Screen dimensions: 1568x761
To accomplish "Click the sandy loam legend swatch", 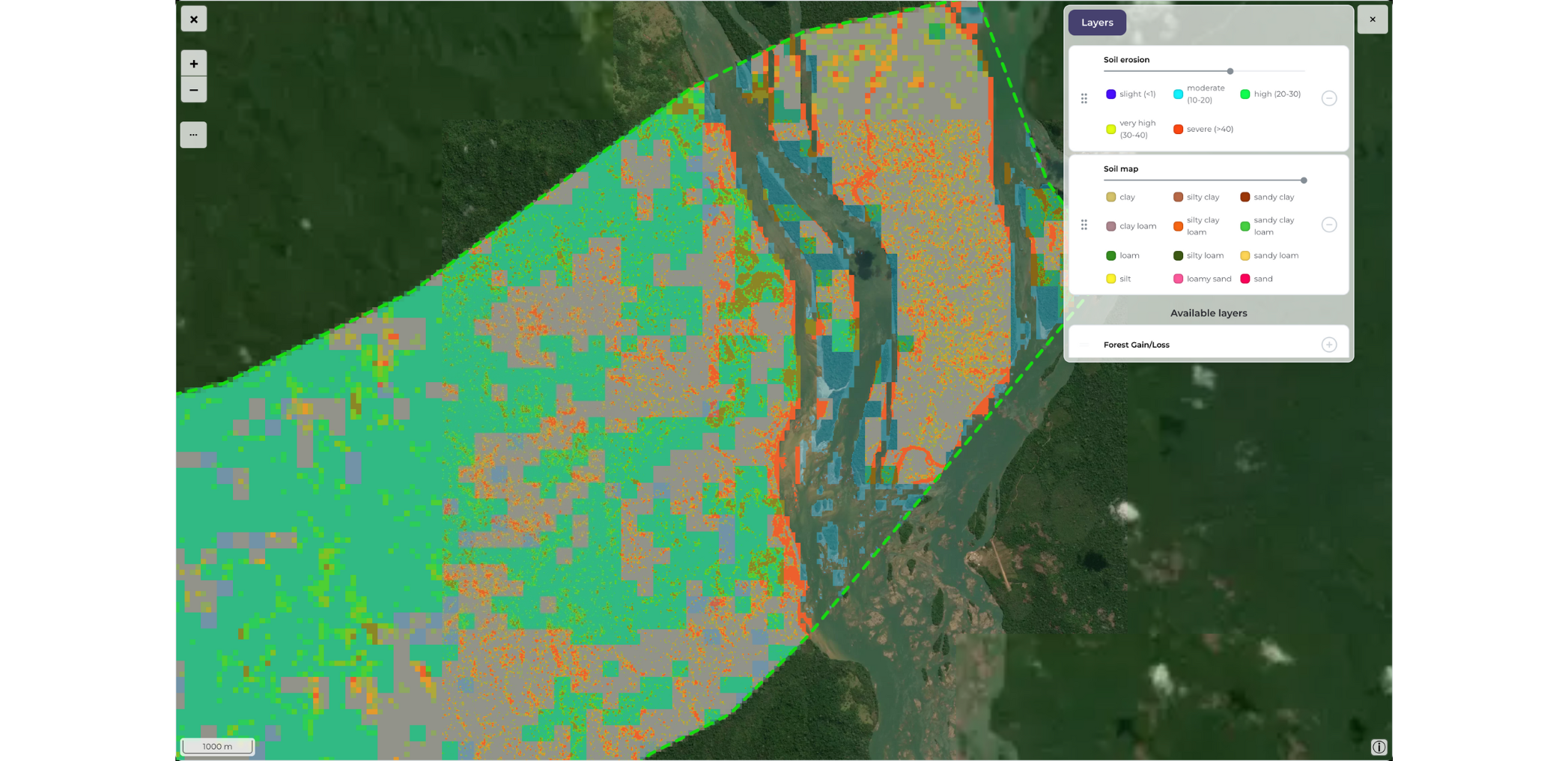I will coord(1245,255).
